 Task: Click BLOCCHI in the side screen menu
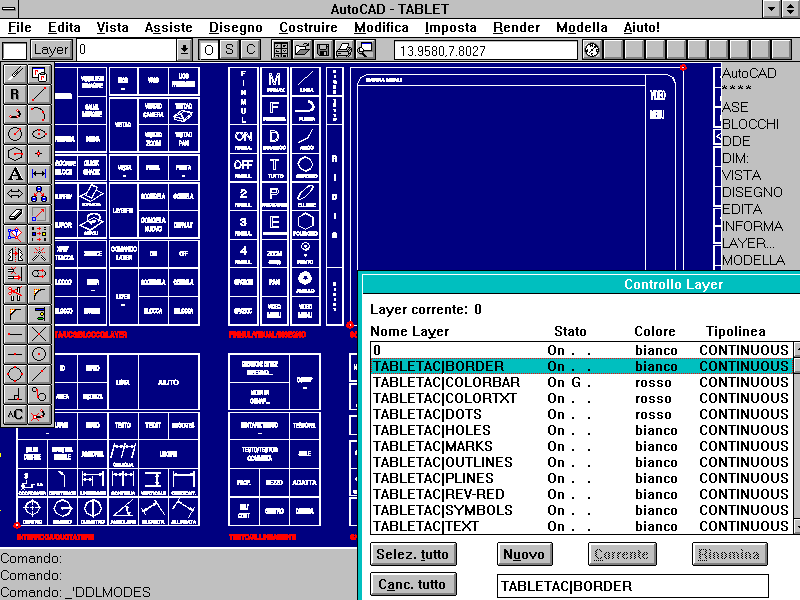tap(750, 124)
